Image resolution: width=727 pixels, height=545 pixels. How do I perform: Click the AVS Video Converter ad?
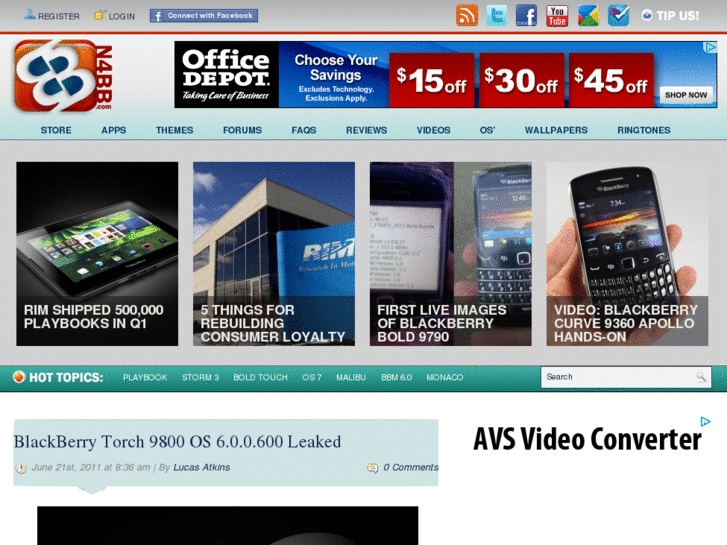coord(587,439)
